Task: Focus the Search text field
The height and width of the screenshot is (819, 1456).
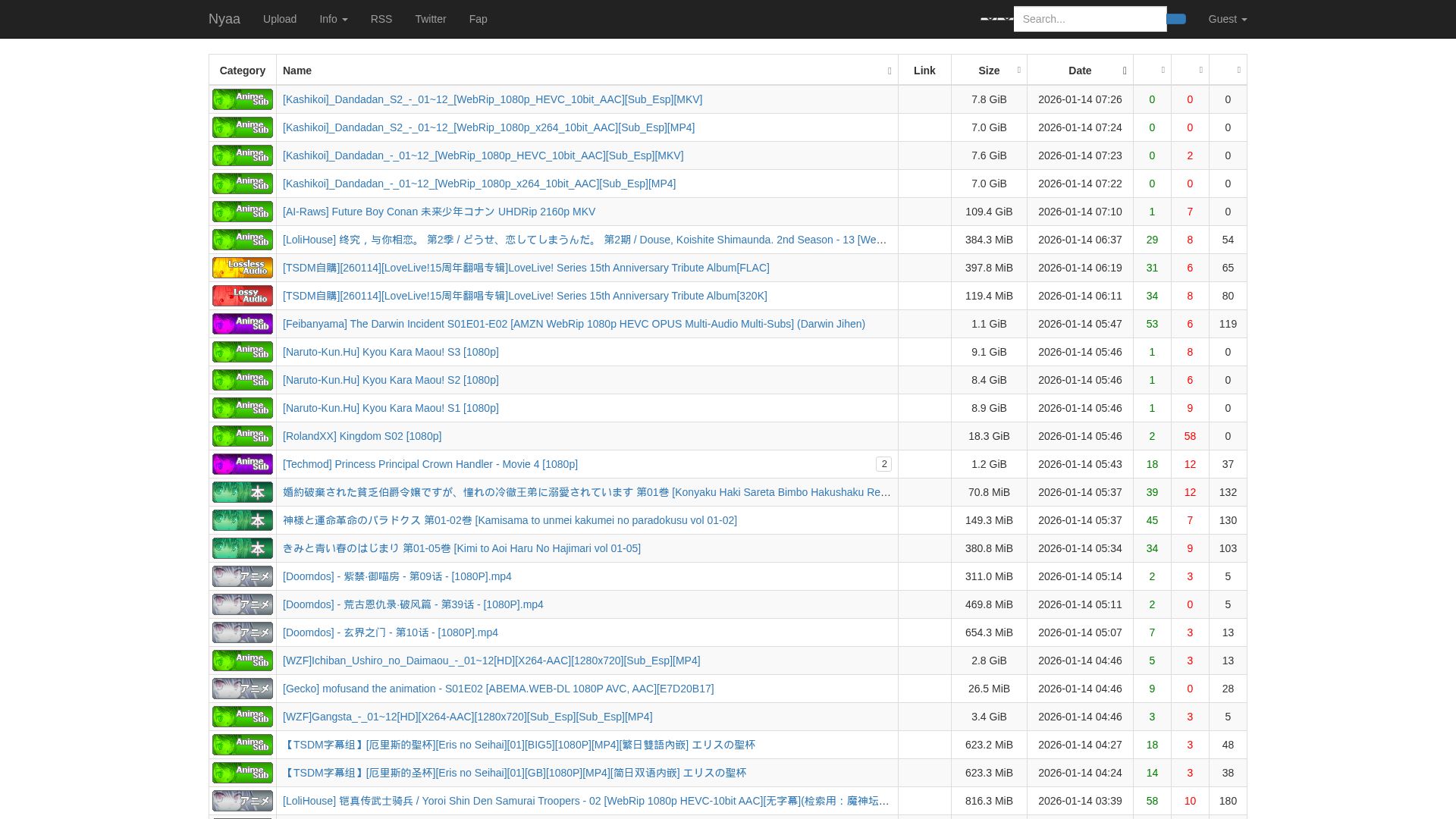Action: [1089, 19]
